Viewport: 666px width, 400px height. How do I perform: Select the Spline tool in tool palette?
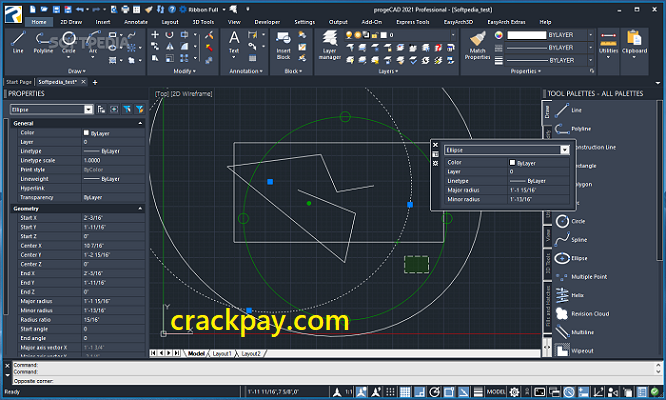tap(571, 239)
